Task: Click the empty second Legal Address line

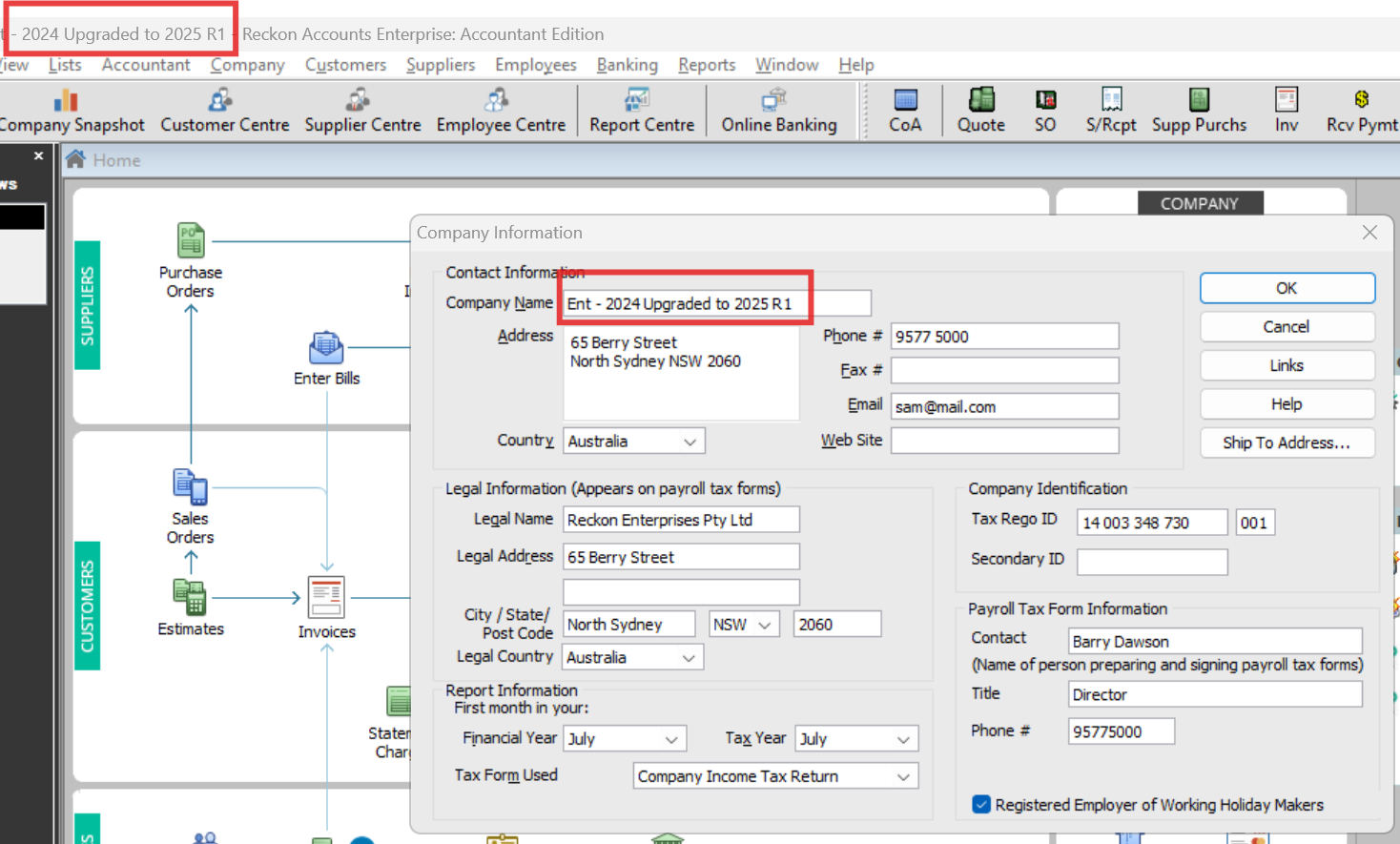Action: click(x=681, y=592)
